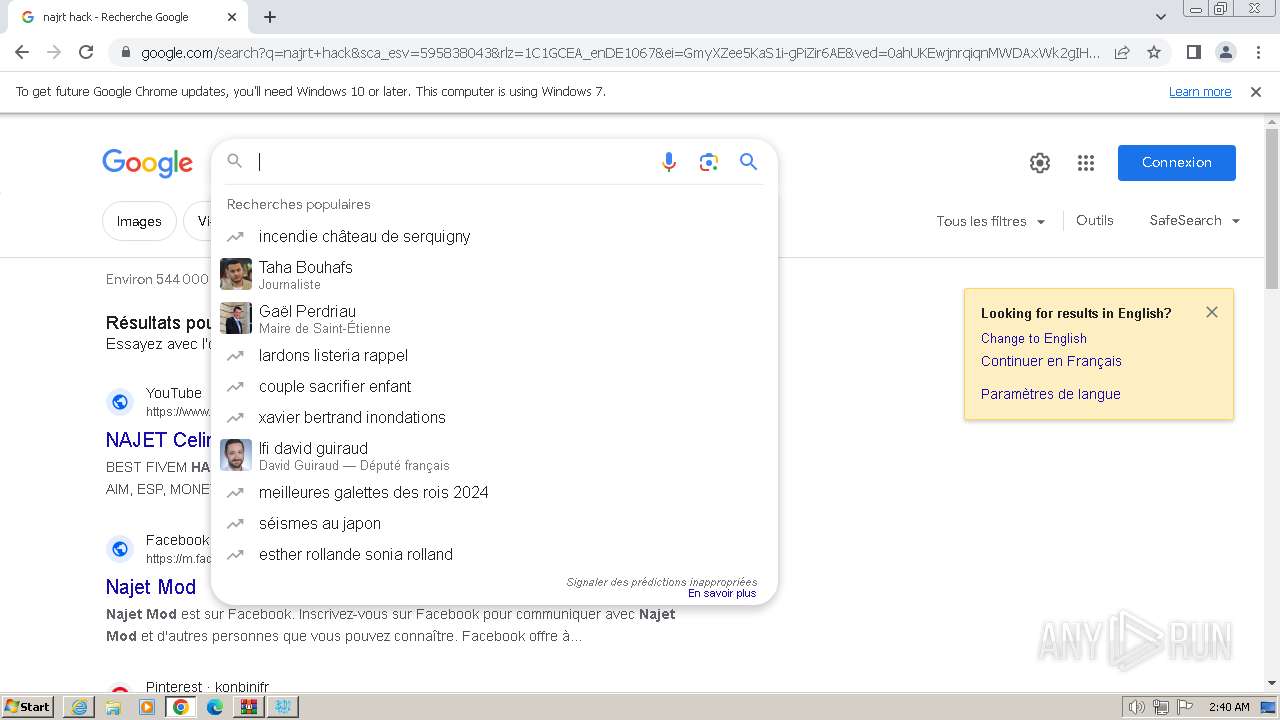Open Google Lens image search icon

tap(709, 162)
